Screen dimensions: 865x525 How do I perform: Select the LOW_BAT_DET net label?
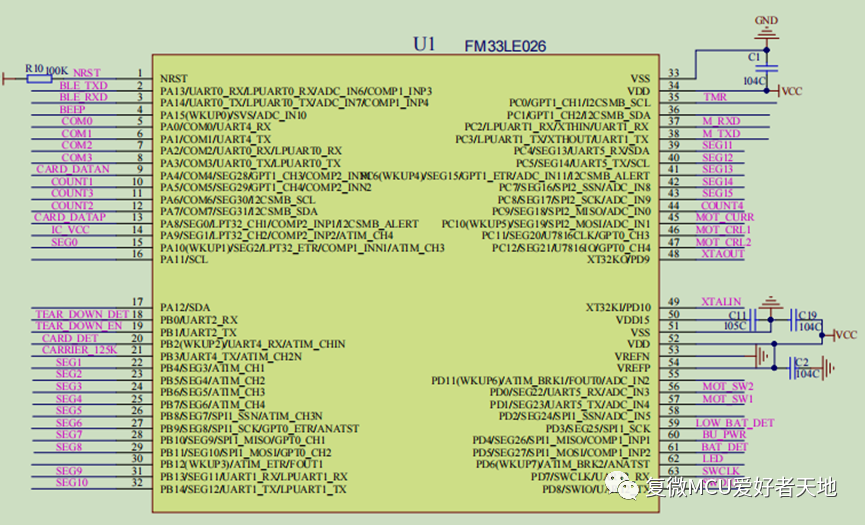(735, 423)
